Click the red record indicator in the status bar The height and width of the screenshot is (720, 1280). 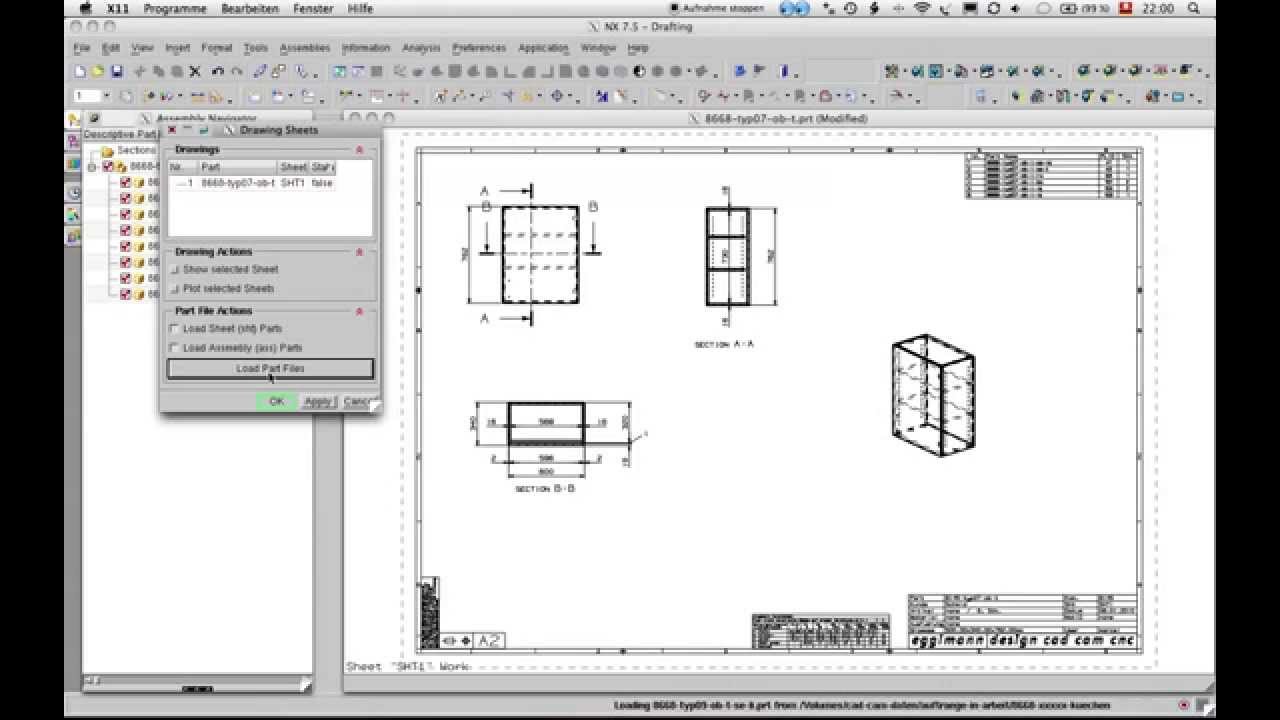(x=1184, y=705)
